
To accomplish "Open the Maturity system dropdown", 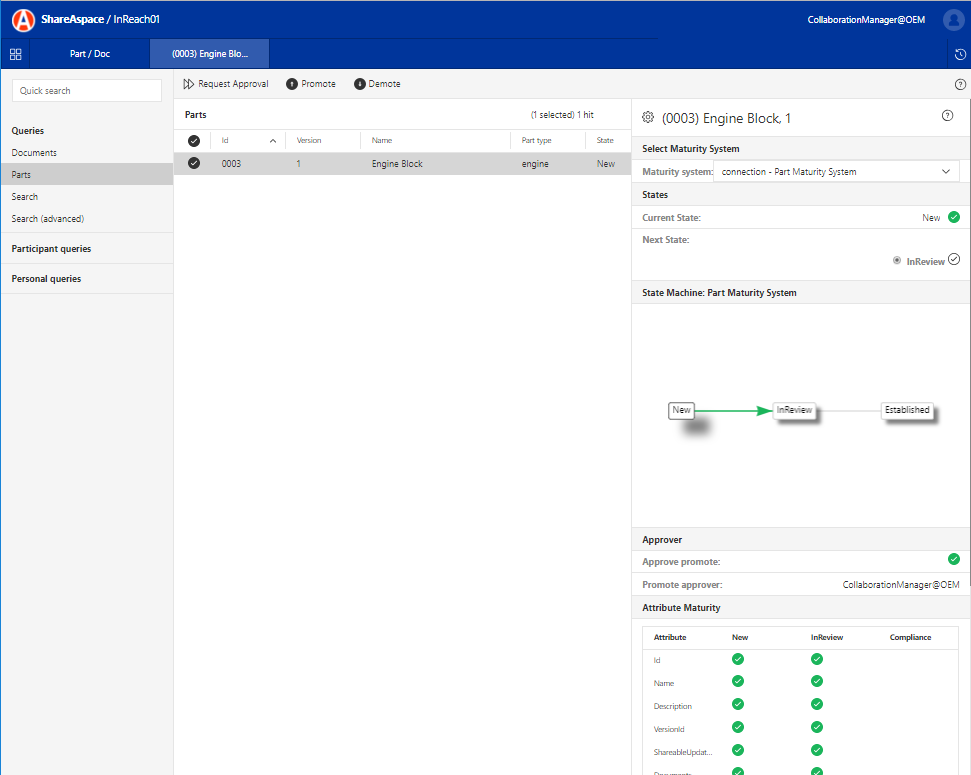I will pos(836,172).
